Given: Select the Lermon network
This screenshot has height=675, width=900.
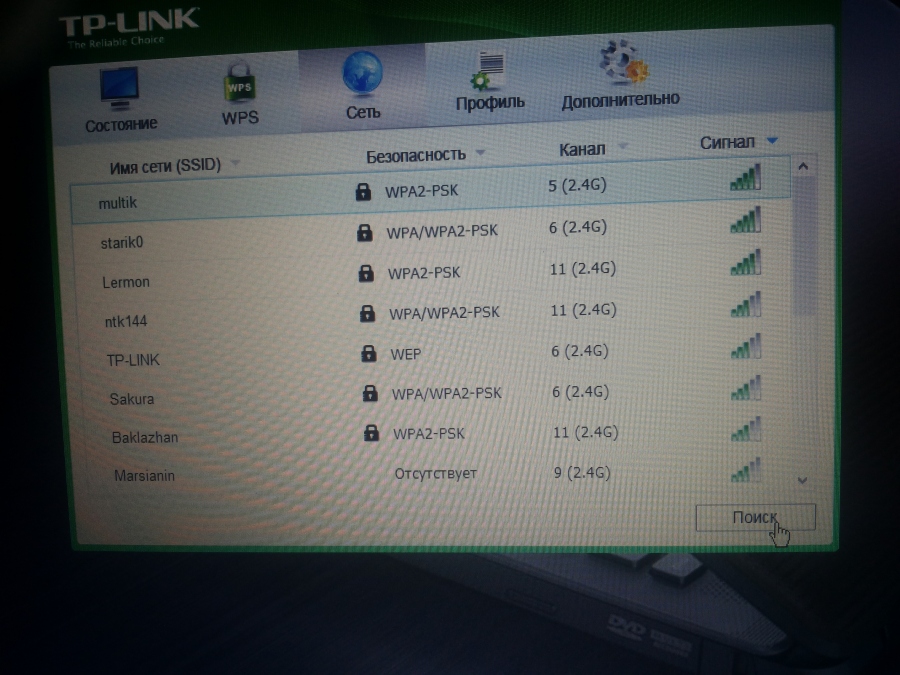Looking at the screenshot, I should pos(126,282).
